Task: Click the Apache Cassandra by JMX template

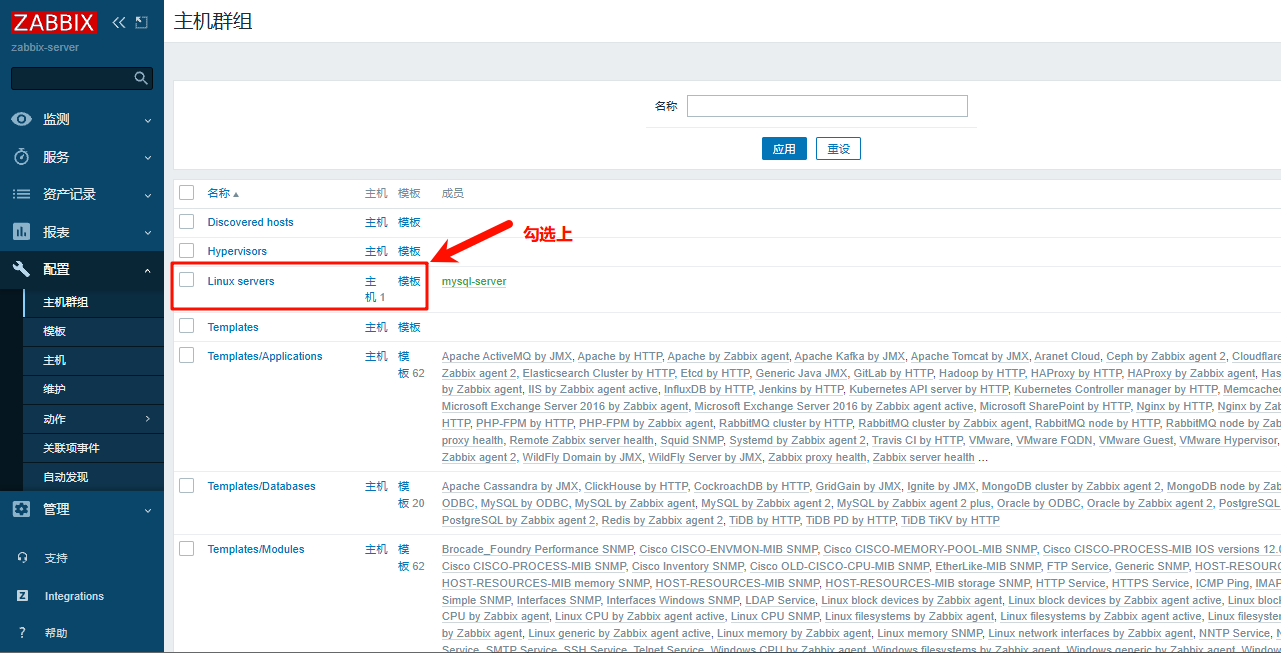Action: [510, 486]
